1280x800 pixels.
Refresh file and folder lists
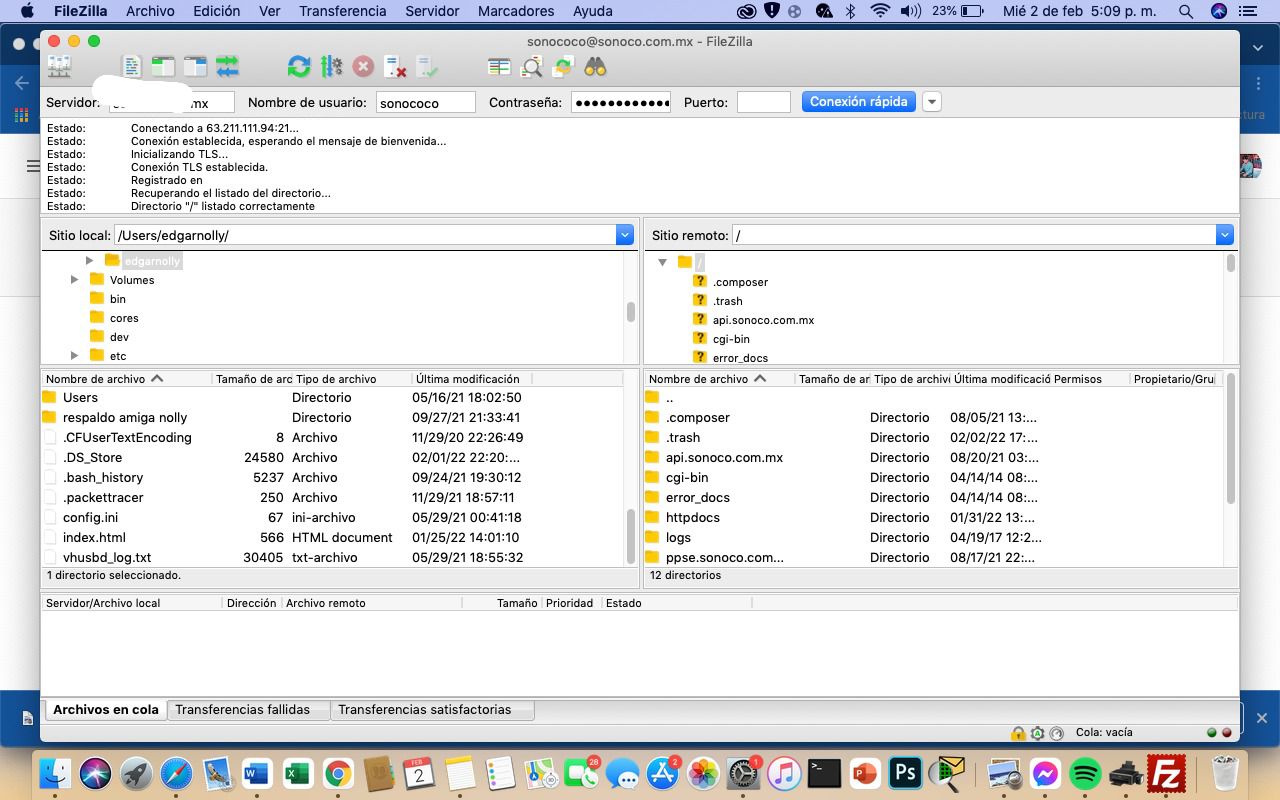pos(298,67)
